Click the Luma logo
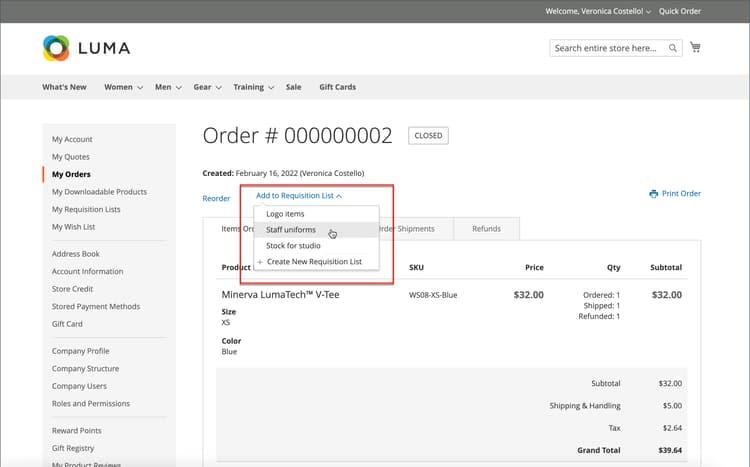Screen dimensions: 750x467 87,48
